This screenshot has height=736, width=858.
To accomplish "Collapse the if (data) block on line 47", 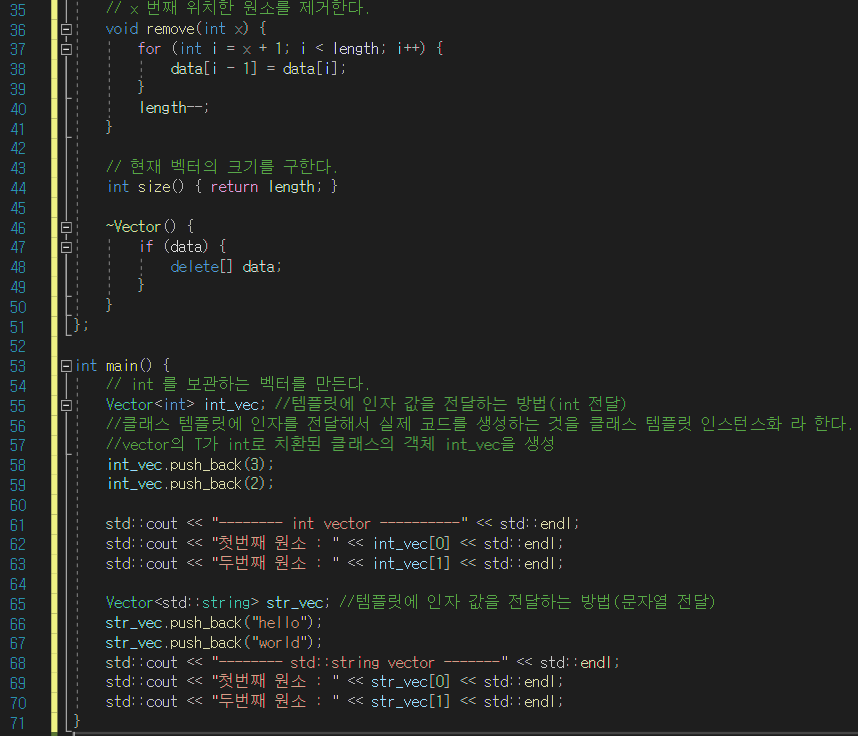I will [66, 247].
